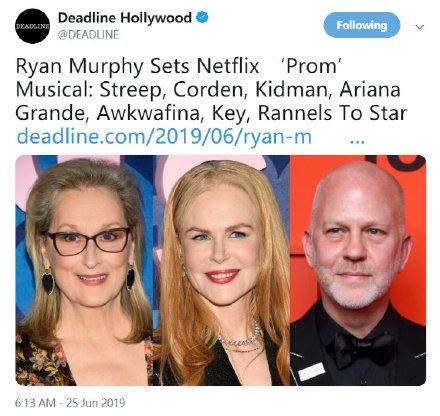Click the 6:13 AM timestamp

pyautogui.click(x=35, y=403)
